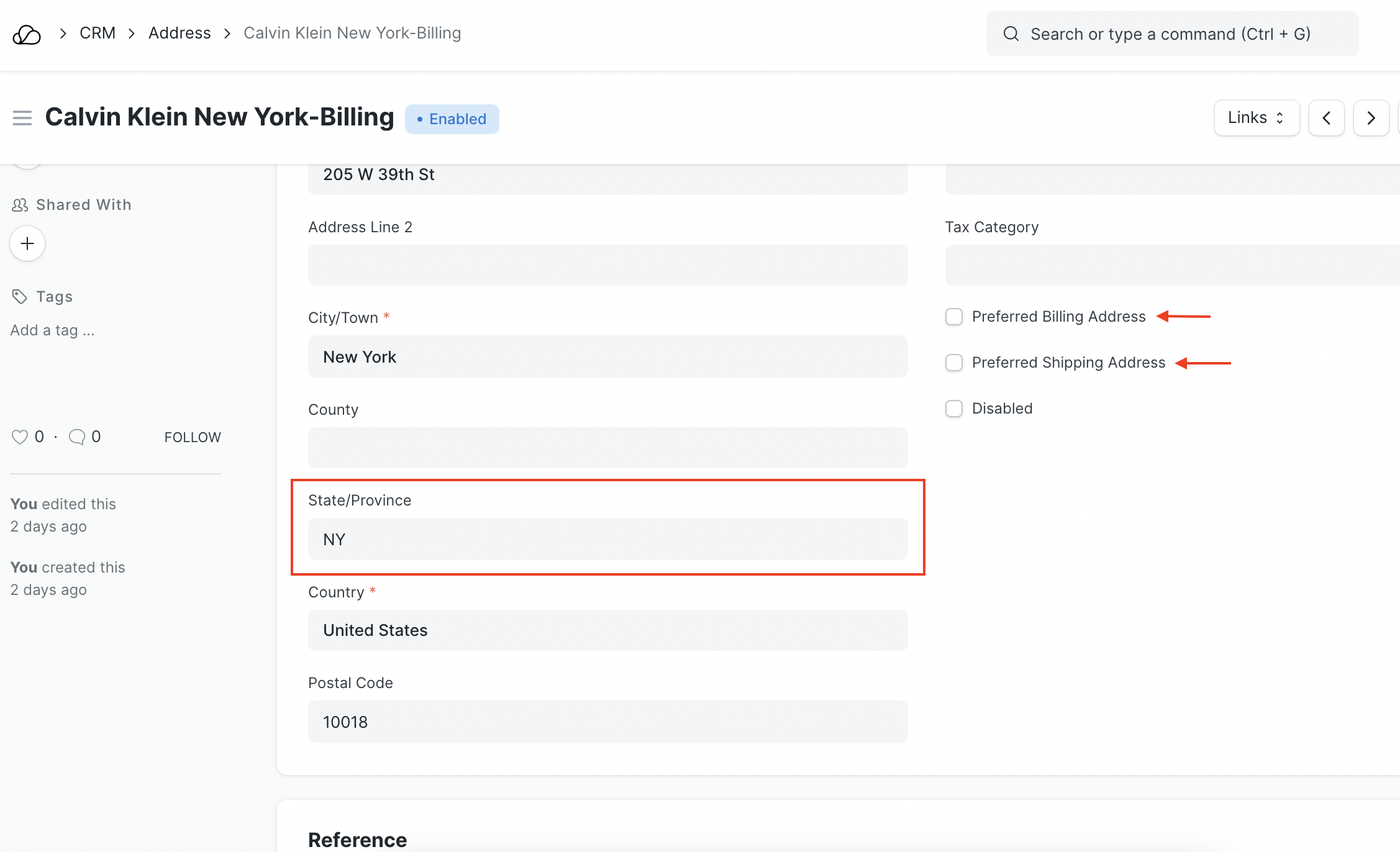
Task: Go to previous record arrow
Action: click(1326, 118)
